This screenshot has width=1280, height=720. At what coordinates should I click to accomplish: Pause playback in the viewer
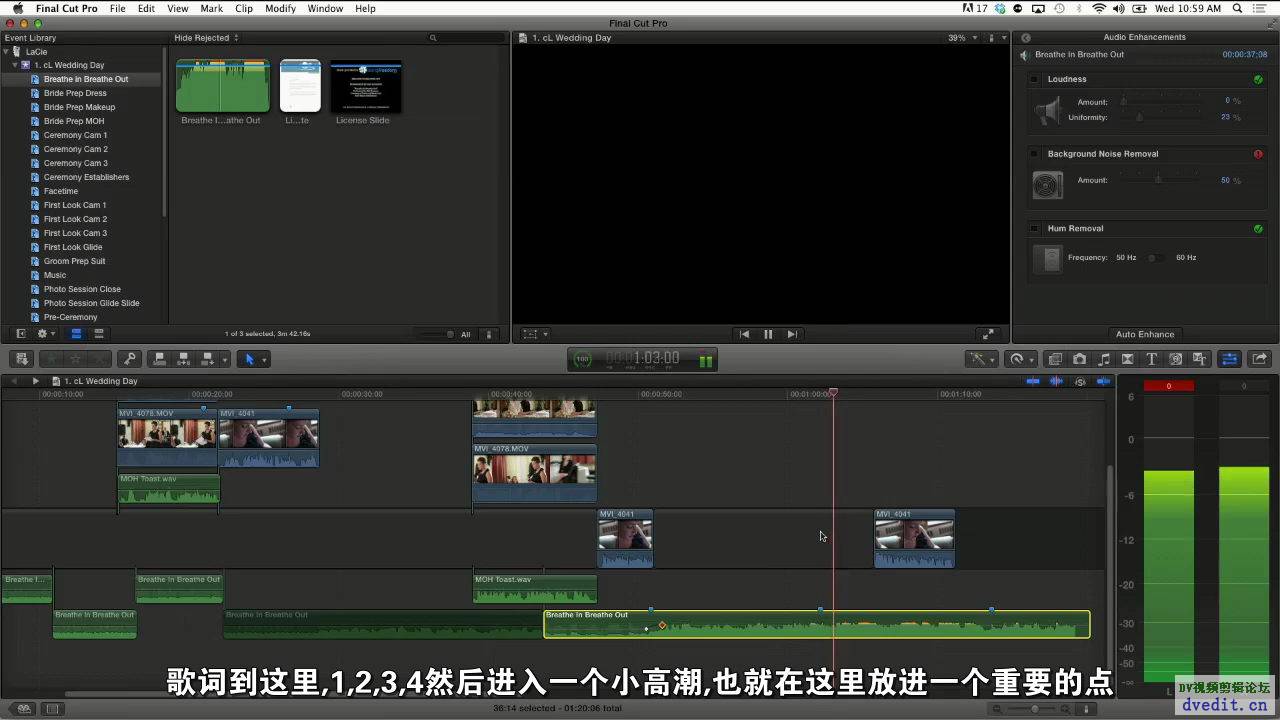[768, 334]
